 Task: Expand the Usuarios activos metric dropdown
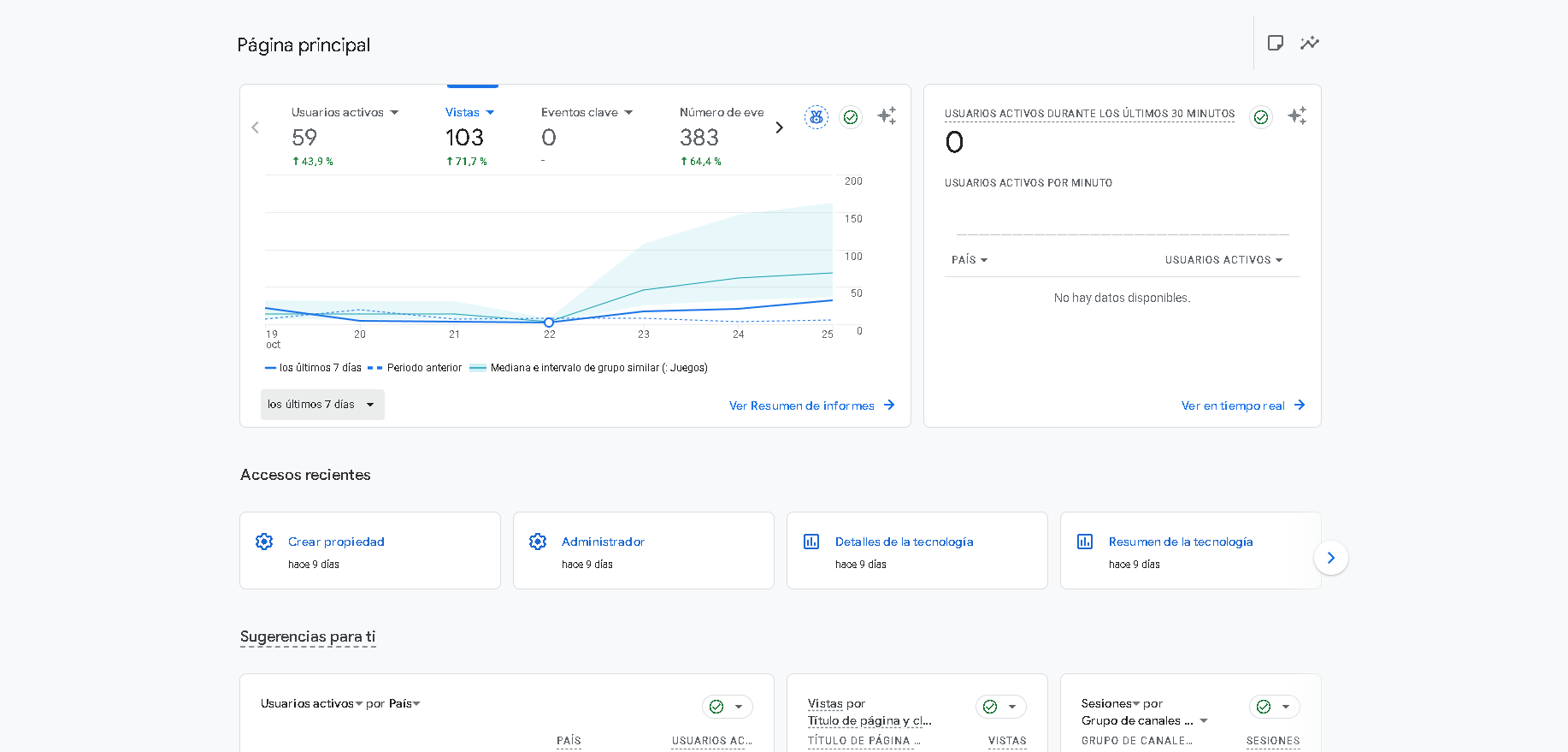click(394, 113)
